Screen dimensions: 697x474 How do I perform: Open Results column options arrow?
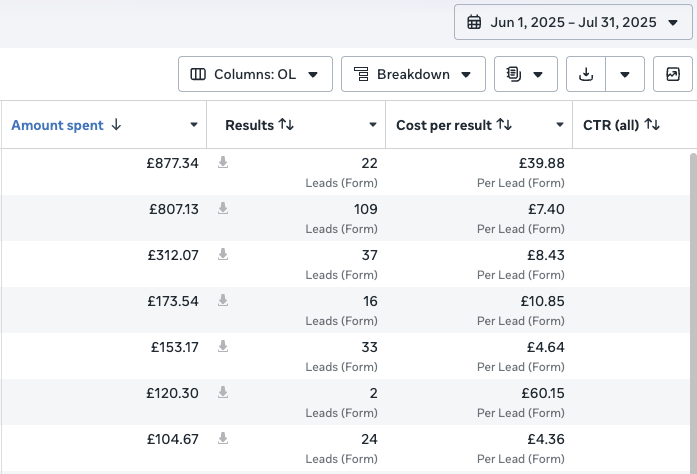(373, 125)
